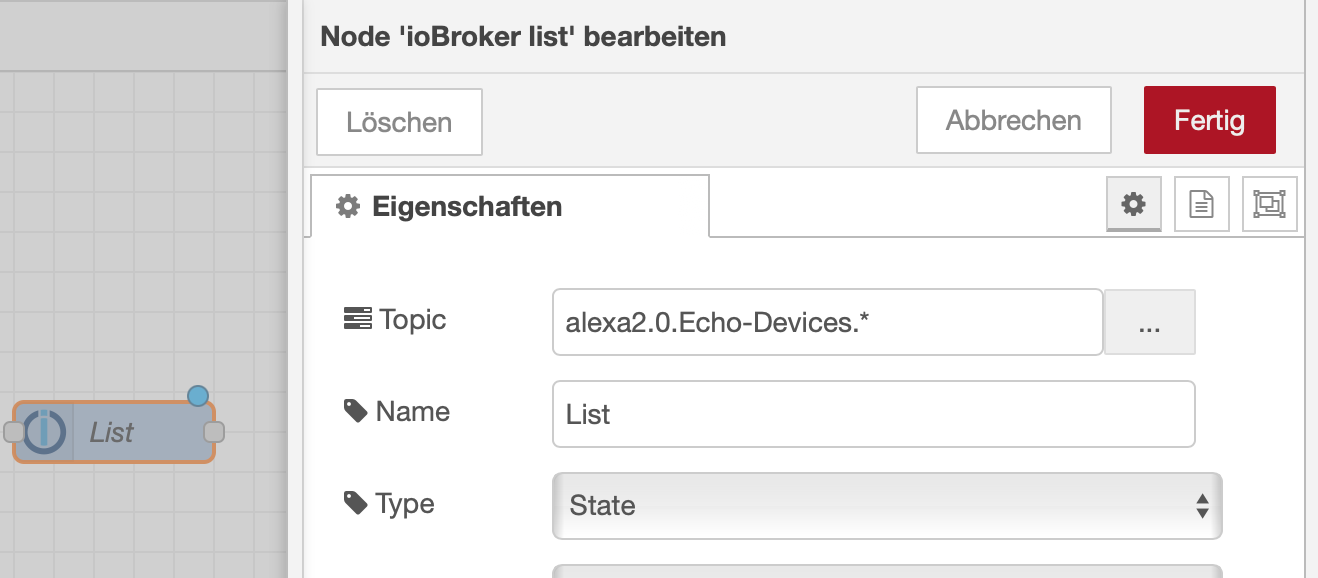Click the List node's output port
Image resolution: width=1318 pixels, height=578 pixels.
click(x=214, y=432)
